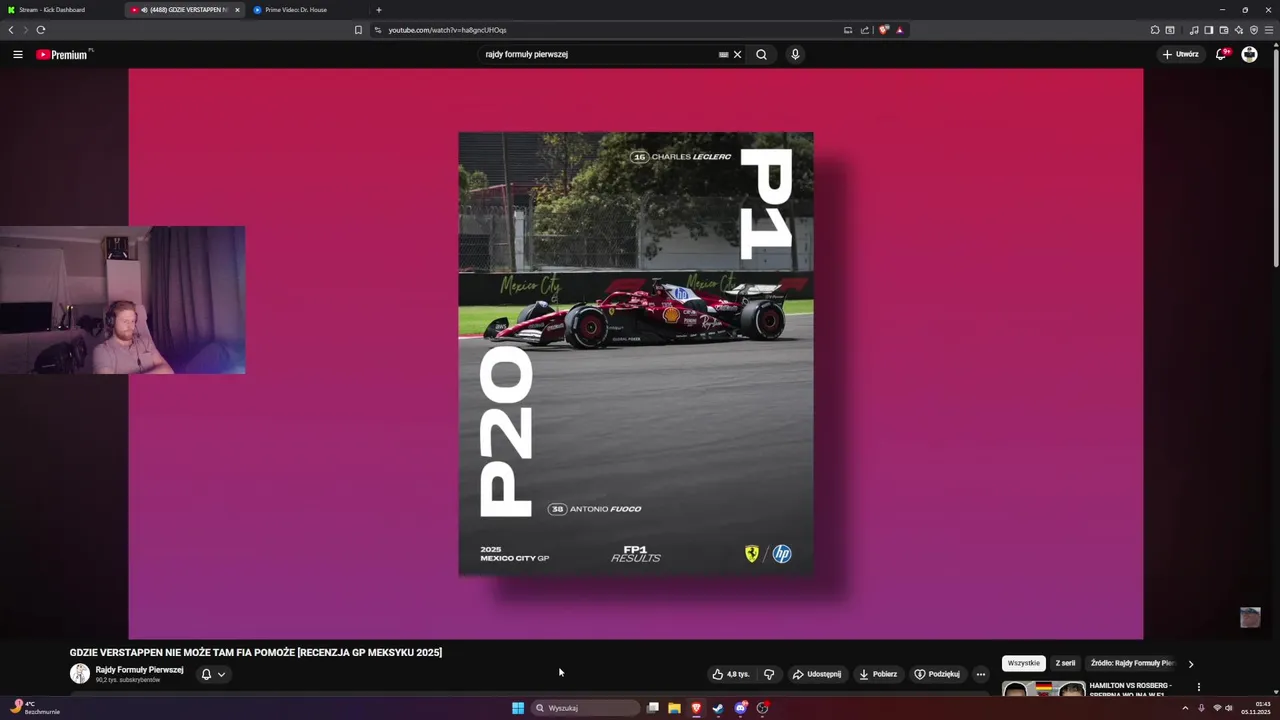1280x720 pixels.
Task: Toggle the browser sidebar panel icon
Action: coord(1209,30)
